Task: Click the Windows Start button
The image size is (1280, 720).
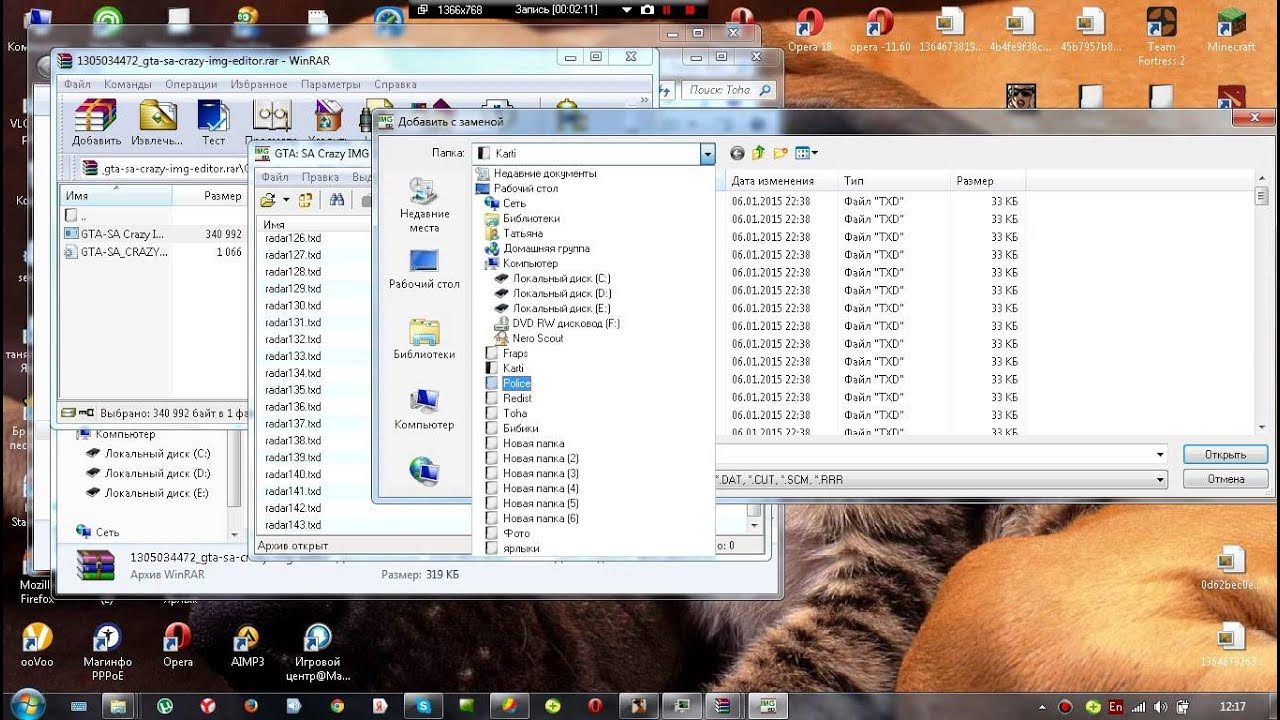Action: coord(27,703)
